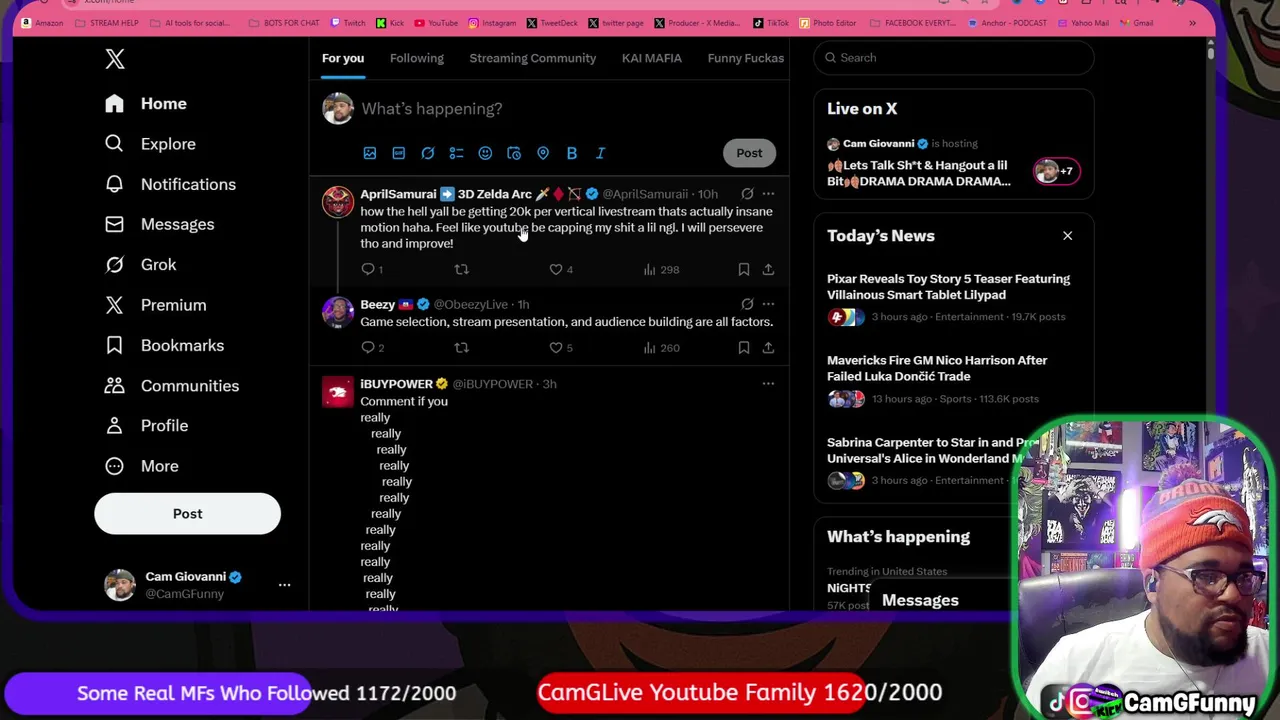Add a GIF using the GIF icon
The width and height of the screenshot is (1280, 720).
pyautogui.click(x=399, y=153)
